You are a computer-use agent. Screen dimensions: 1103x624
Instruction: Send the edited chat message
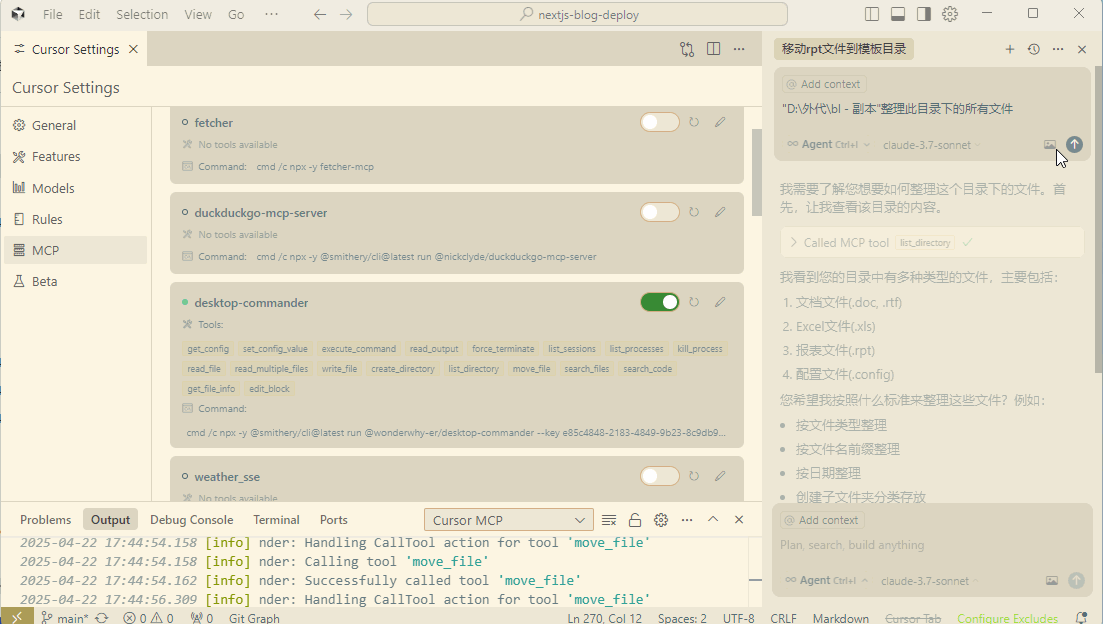1074,144
